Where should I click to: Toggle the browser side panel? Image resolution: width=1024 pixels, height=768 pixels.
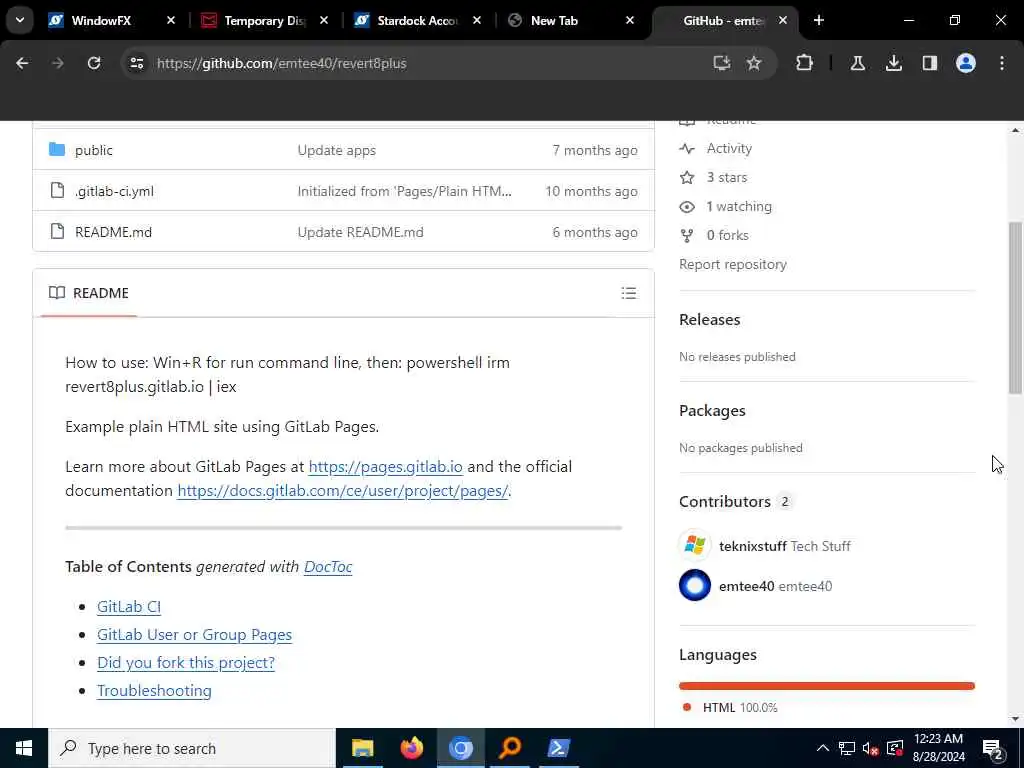[x=929, y=63]
